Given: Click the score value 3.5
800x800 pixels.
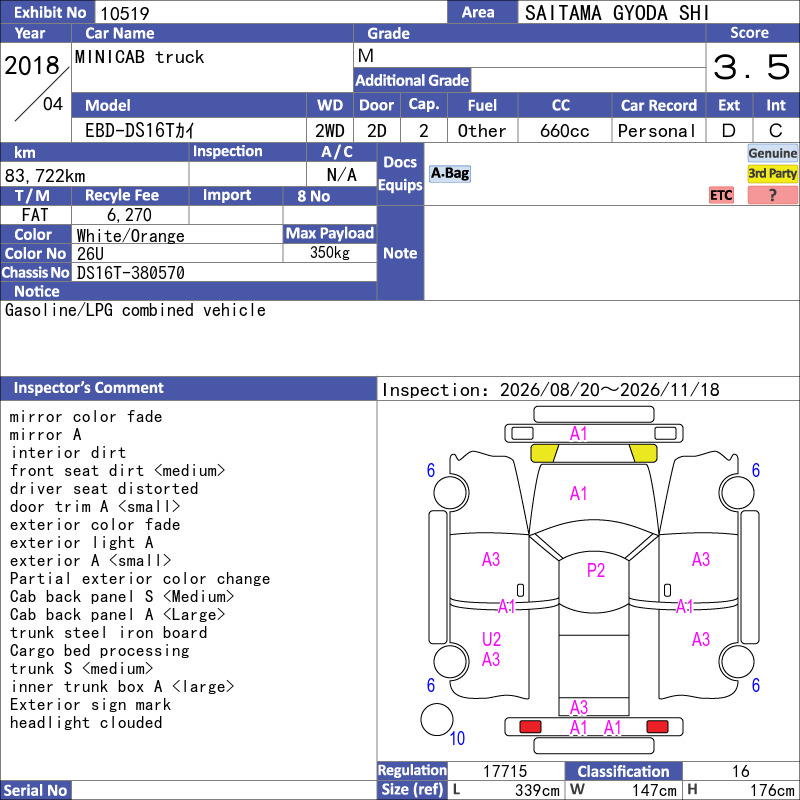Looking at the screenshot, I should click(752, 67).
